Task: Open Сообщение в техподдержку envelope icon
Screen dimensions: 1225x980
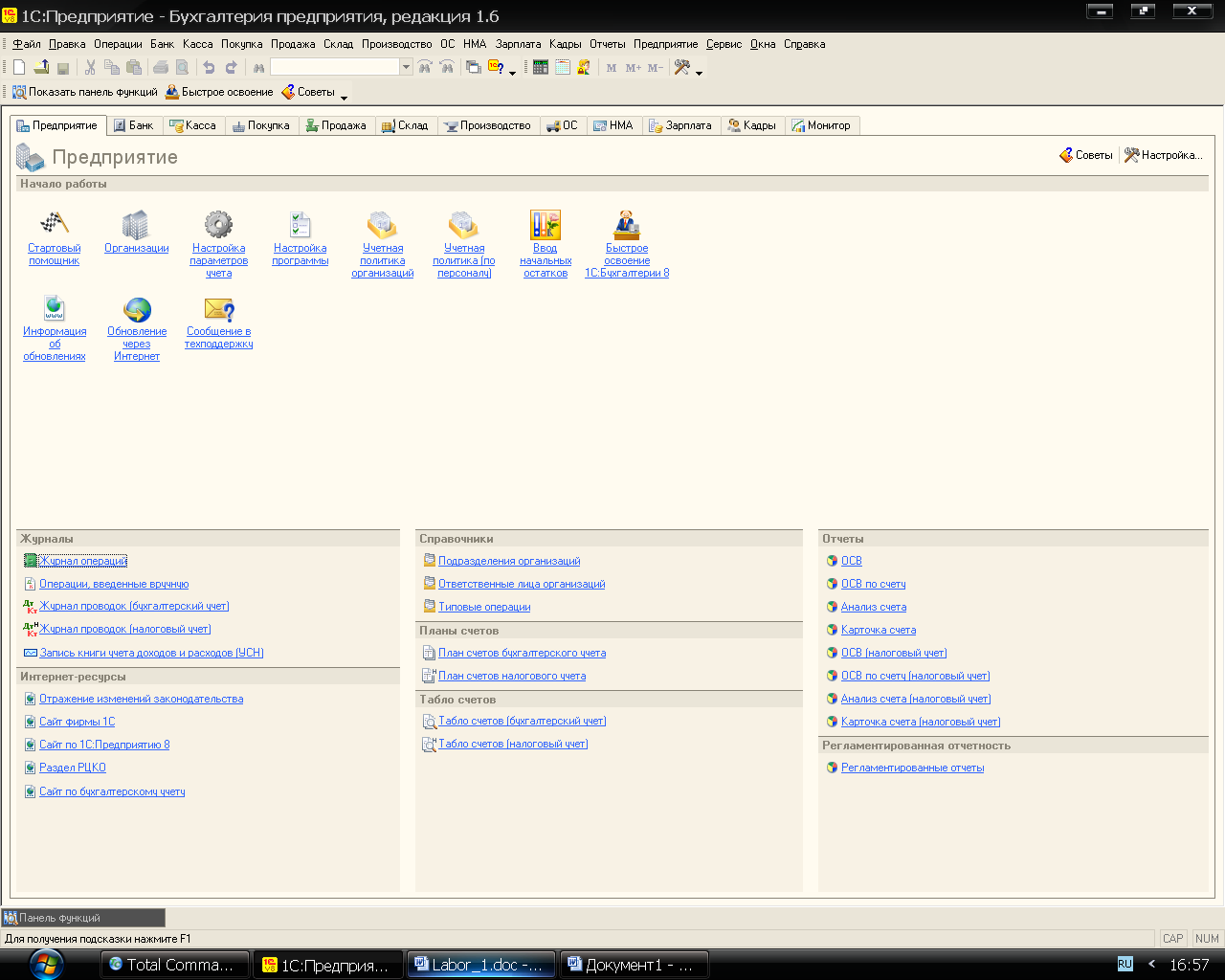Action: pos(218,308)
